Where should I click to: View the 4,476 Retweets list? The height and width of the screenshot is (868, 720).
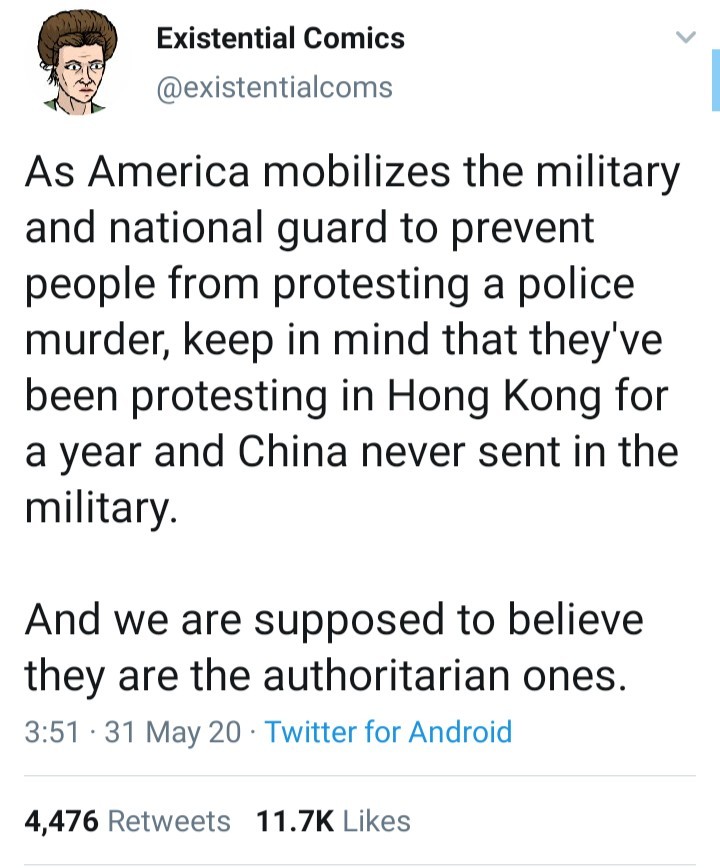pos(127,821)
